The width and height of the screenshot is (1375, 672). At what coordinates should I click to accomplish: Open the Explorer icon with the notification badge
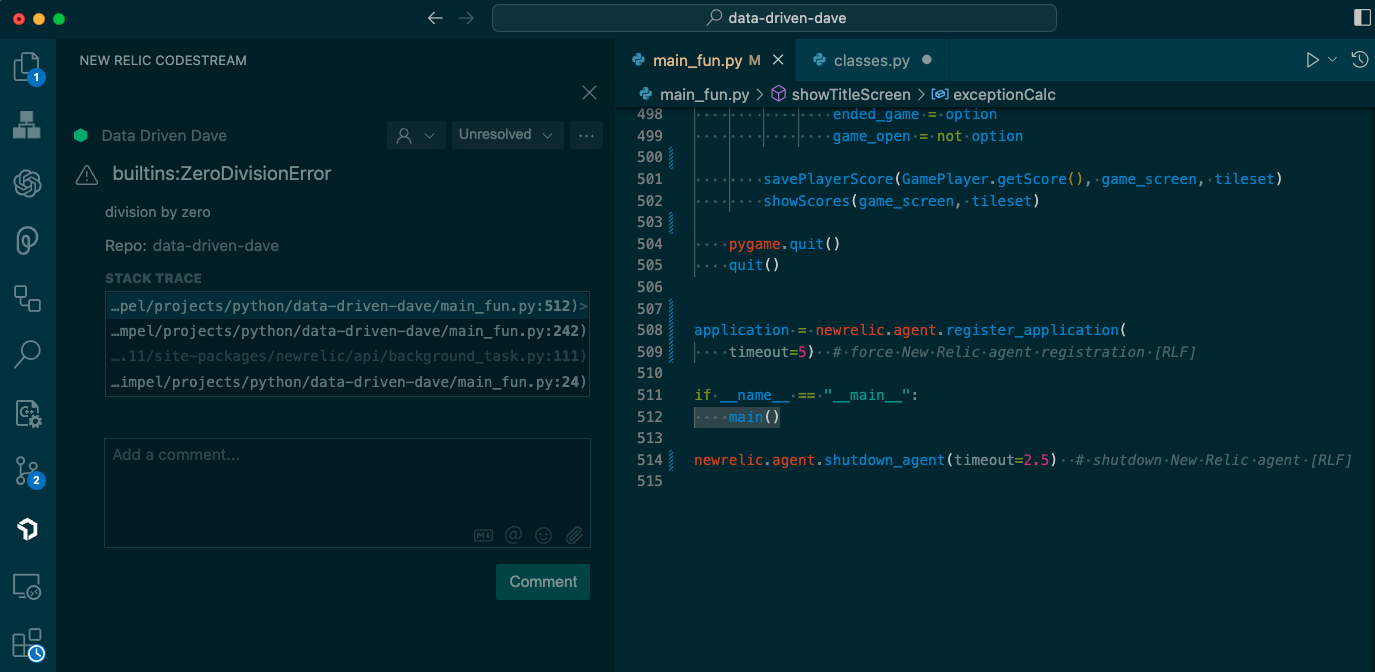click(x=27, y=67)
